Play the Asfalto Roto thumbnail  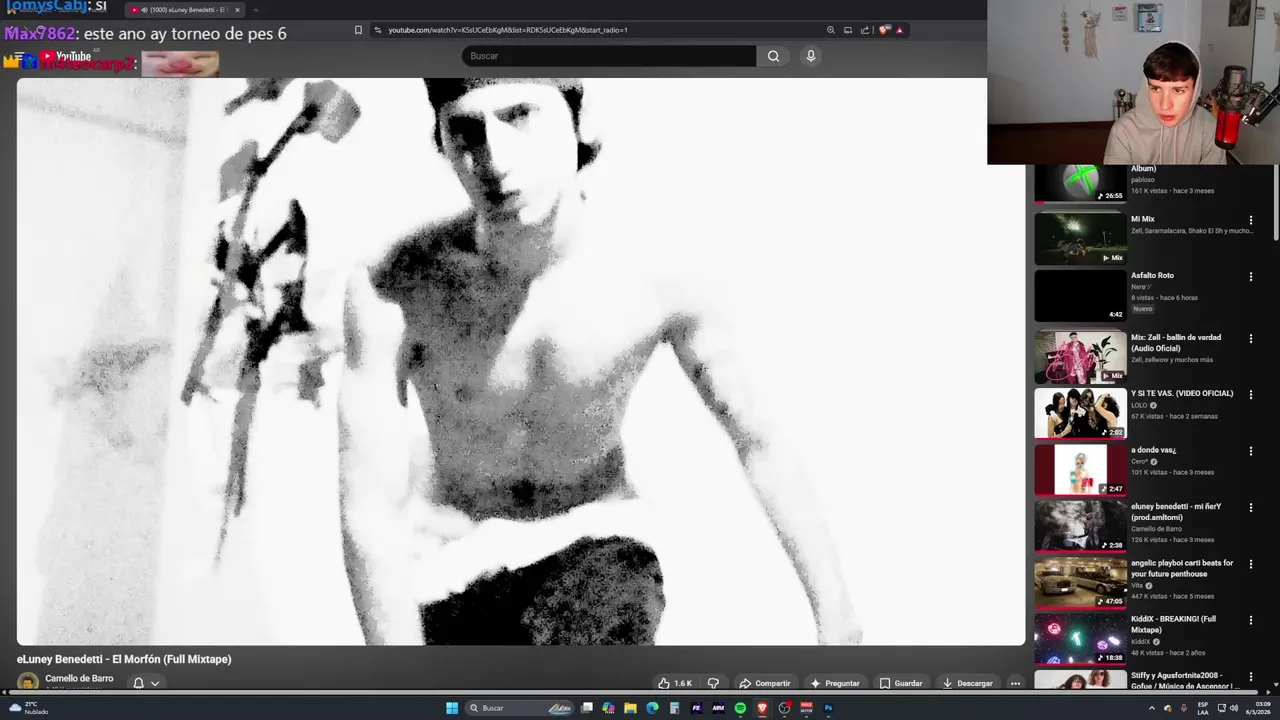click(1080, 295)
